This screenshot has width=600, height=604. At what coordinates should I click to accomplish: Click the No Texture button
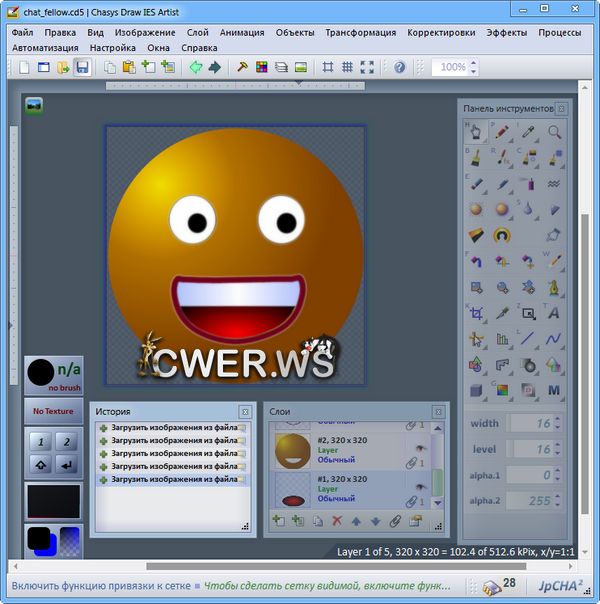click(53, 411)
